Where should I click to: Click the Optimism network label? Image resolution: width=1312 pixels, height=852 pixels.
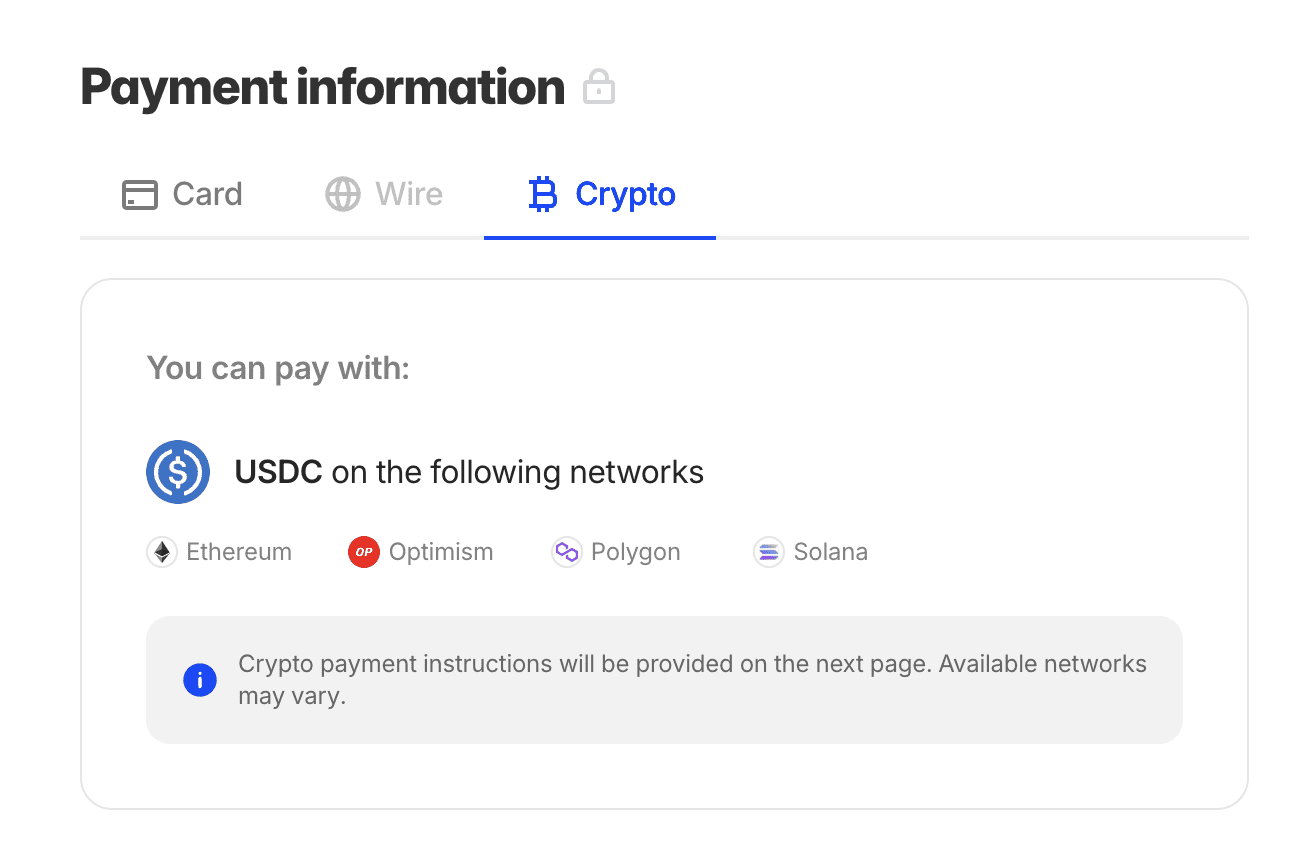click(x=441, y=552)
